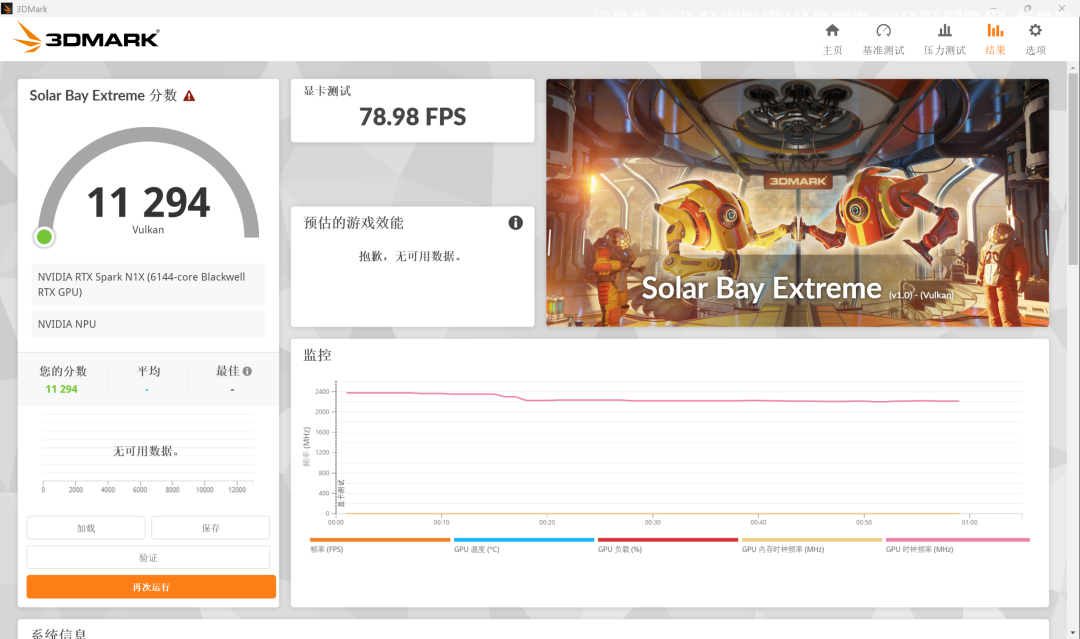Click the 监控 monitoring heading
This screenshot has height=639, width=1080.
[318, 355]
